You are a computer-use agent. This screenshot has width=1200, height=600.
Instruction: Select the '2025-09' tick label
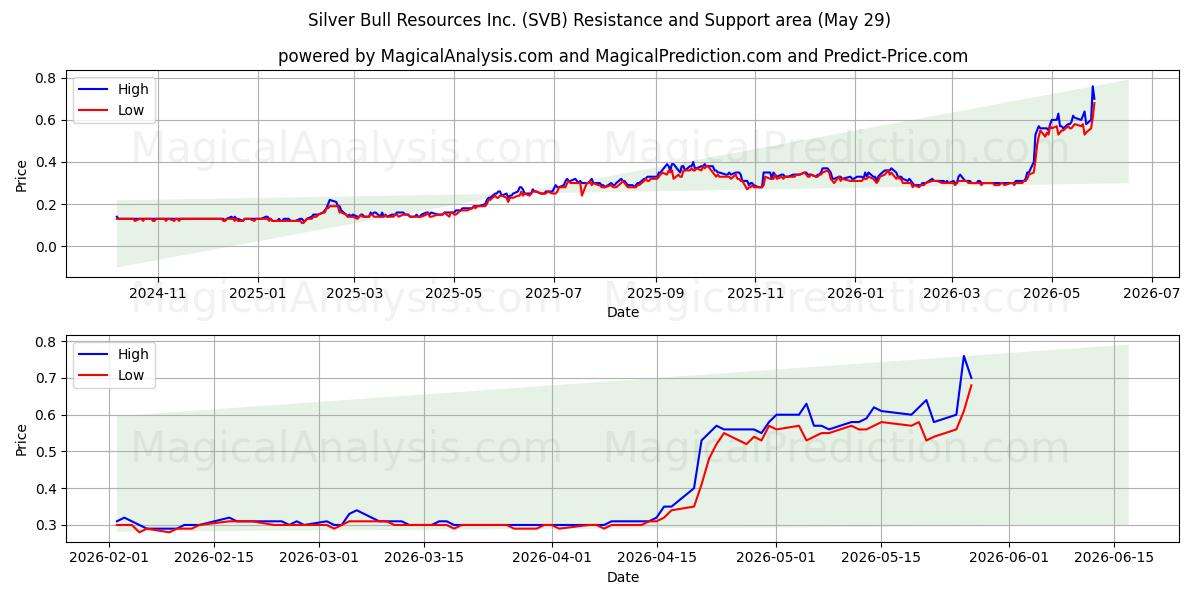coord(656,293)
